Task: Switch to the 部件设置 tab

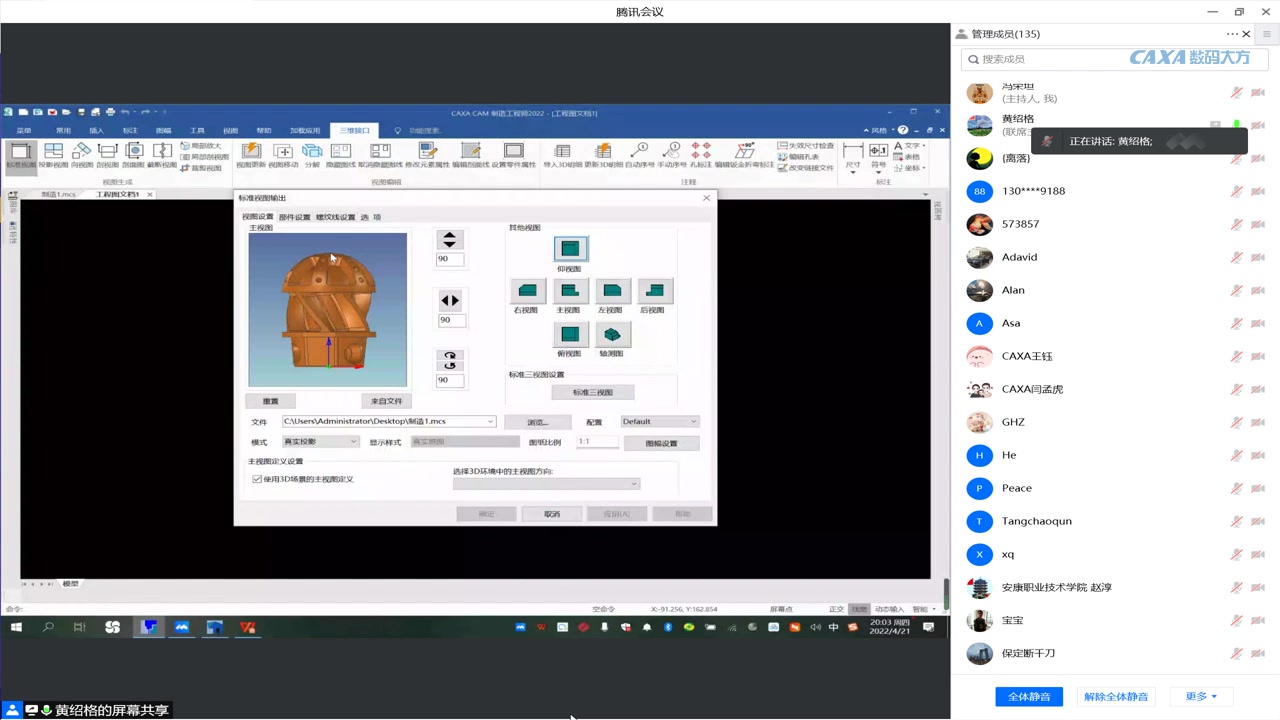Action: 294,217
